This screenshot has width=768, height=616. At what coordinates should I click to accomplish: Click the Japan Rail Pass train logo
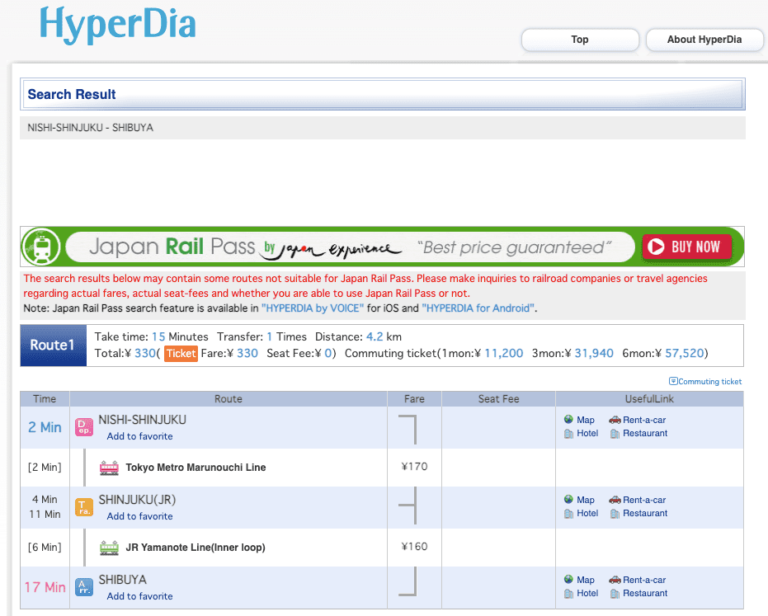tap(43, 247)
